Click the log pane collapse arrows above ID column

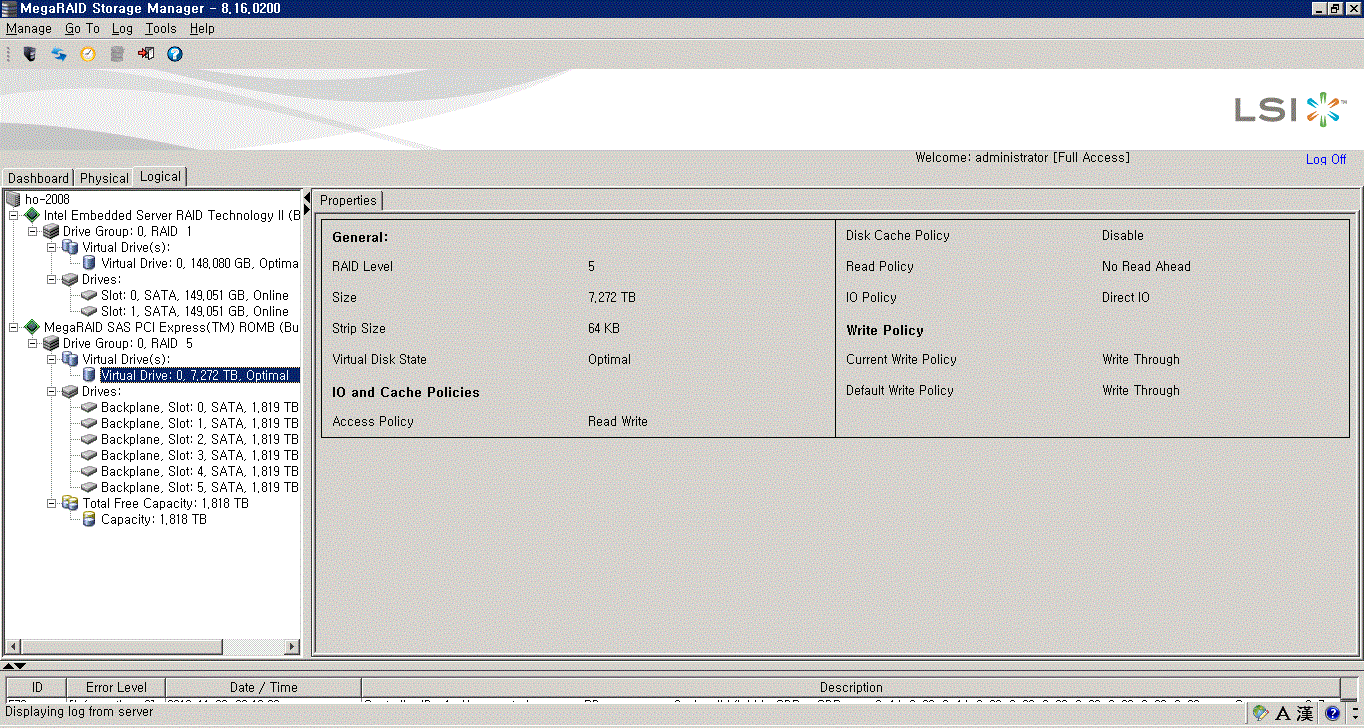tap(14, 666)
